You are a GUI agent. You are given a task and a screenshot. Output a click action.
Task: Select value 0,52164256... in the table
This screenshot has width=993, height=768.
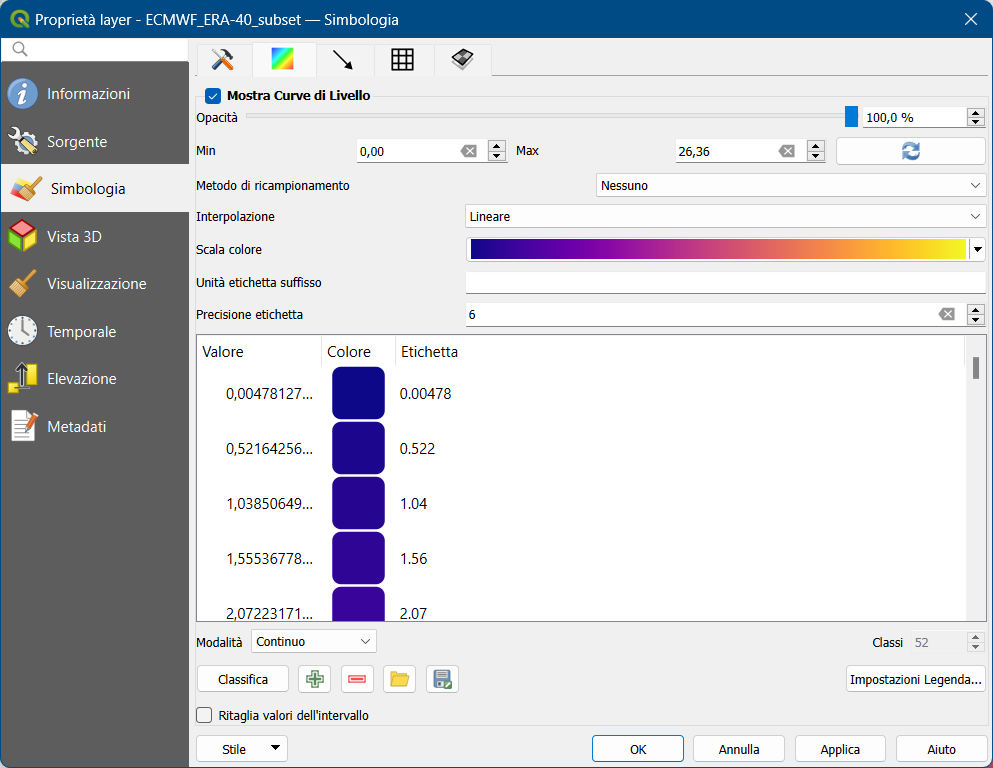(x=269, y=449)
